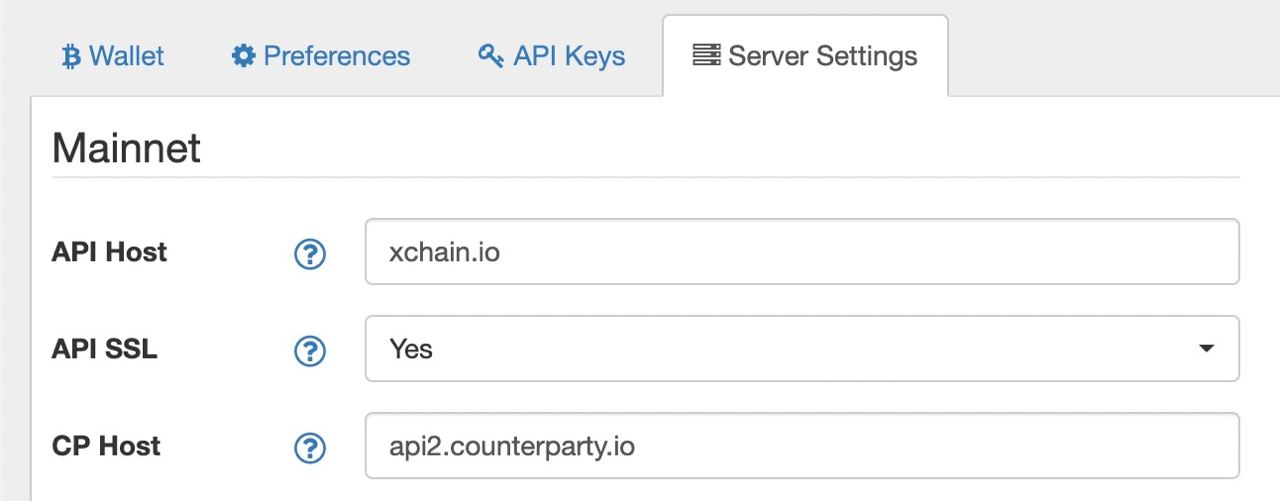Focus the API Host field containing xchain.io
Screen dimensions: 1280x501
(802, 252)
